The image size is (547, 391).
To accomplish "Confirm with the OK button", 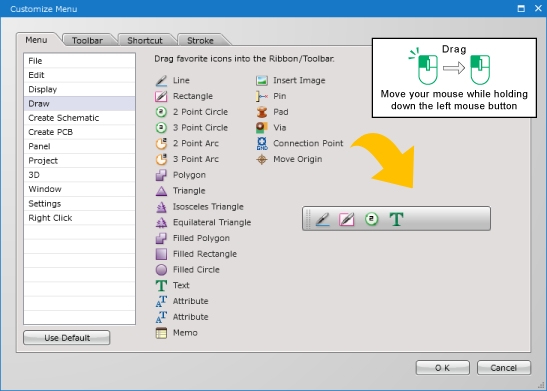I will [442, 368].
